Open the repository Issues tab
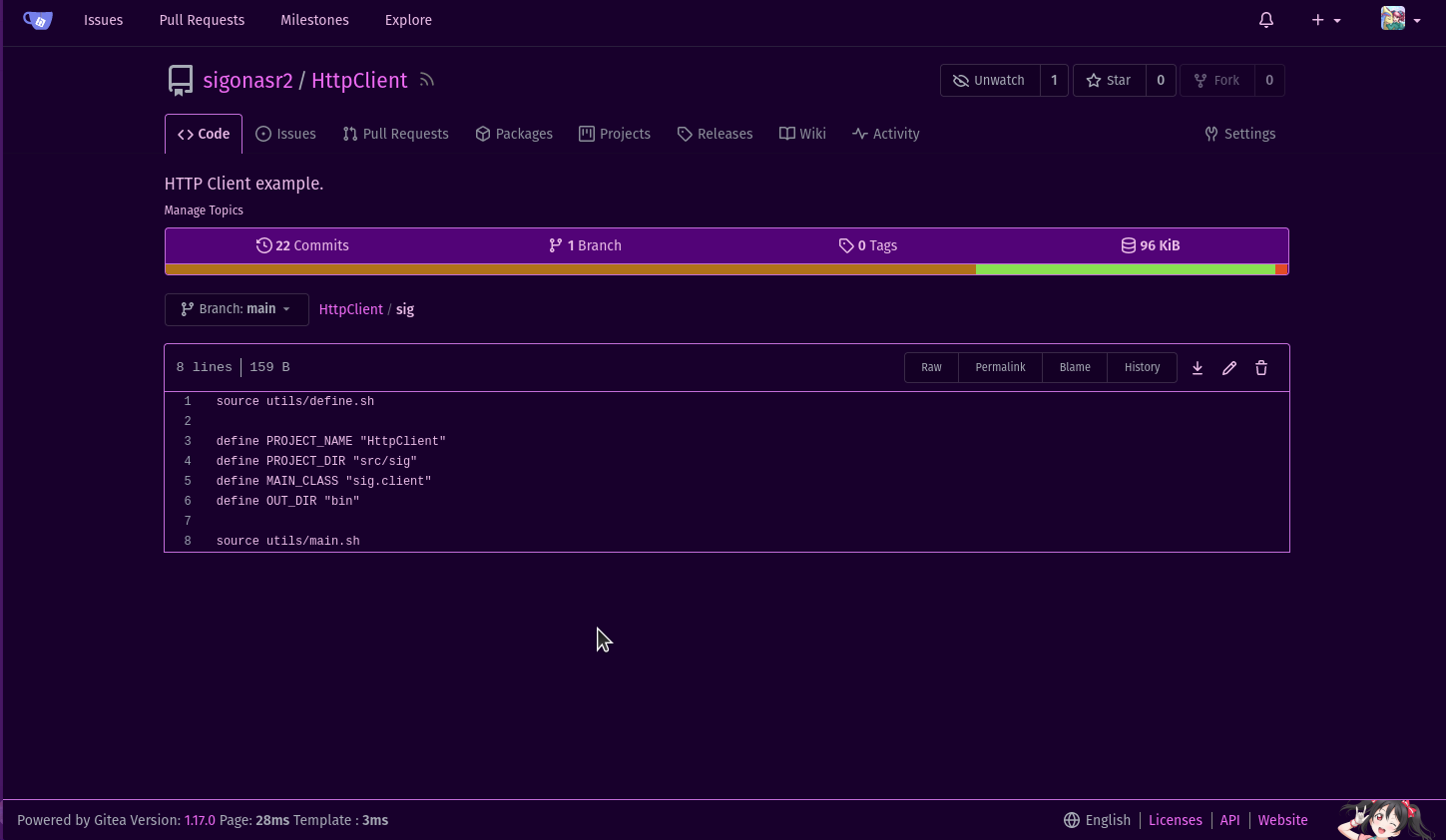Screen dimensions: 1446x840 pyautogui.click(x=286, y=134)
